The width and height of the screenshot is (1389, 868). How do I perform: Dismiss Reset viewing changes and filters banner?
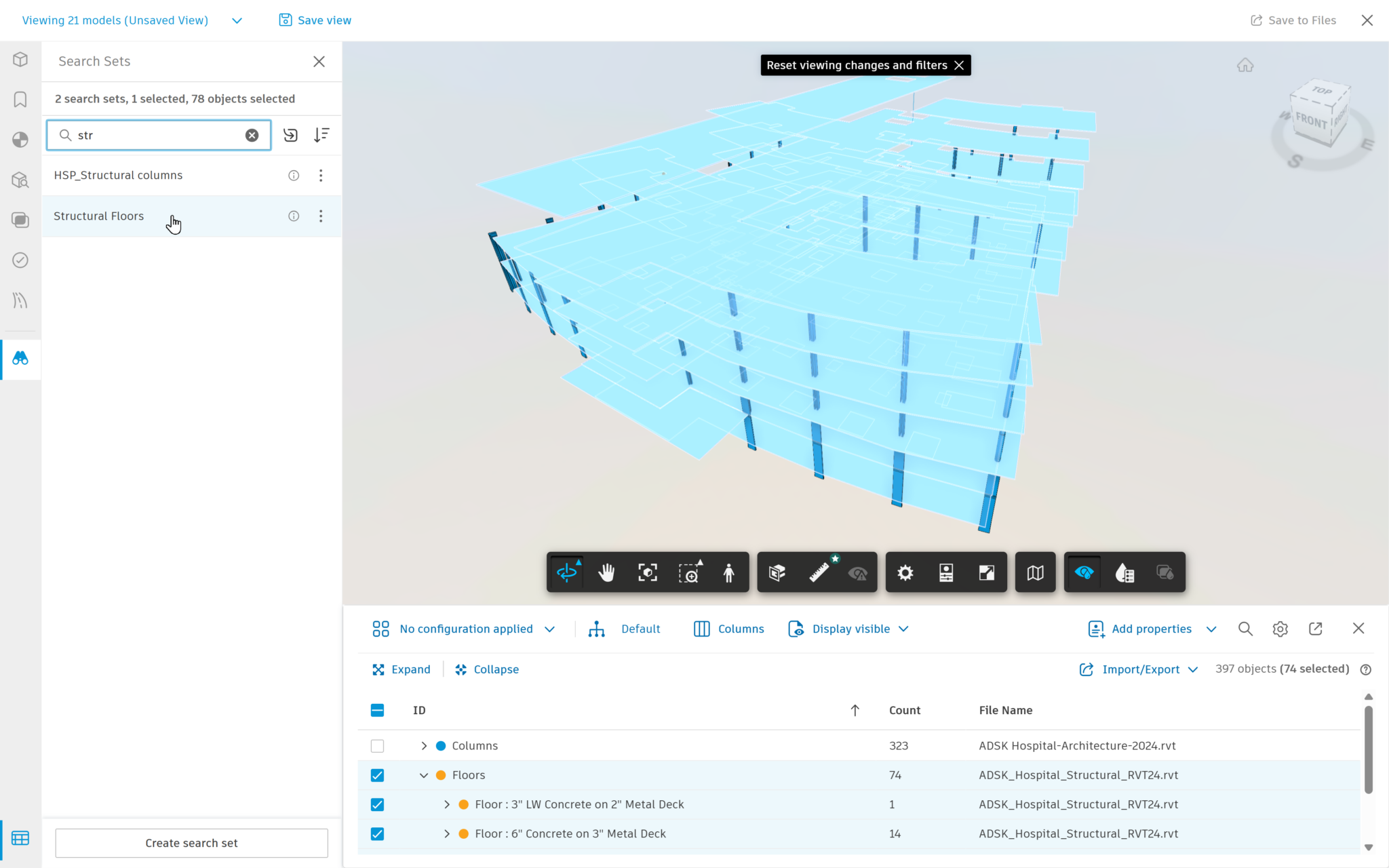click(959, 65)
